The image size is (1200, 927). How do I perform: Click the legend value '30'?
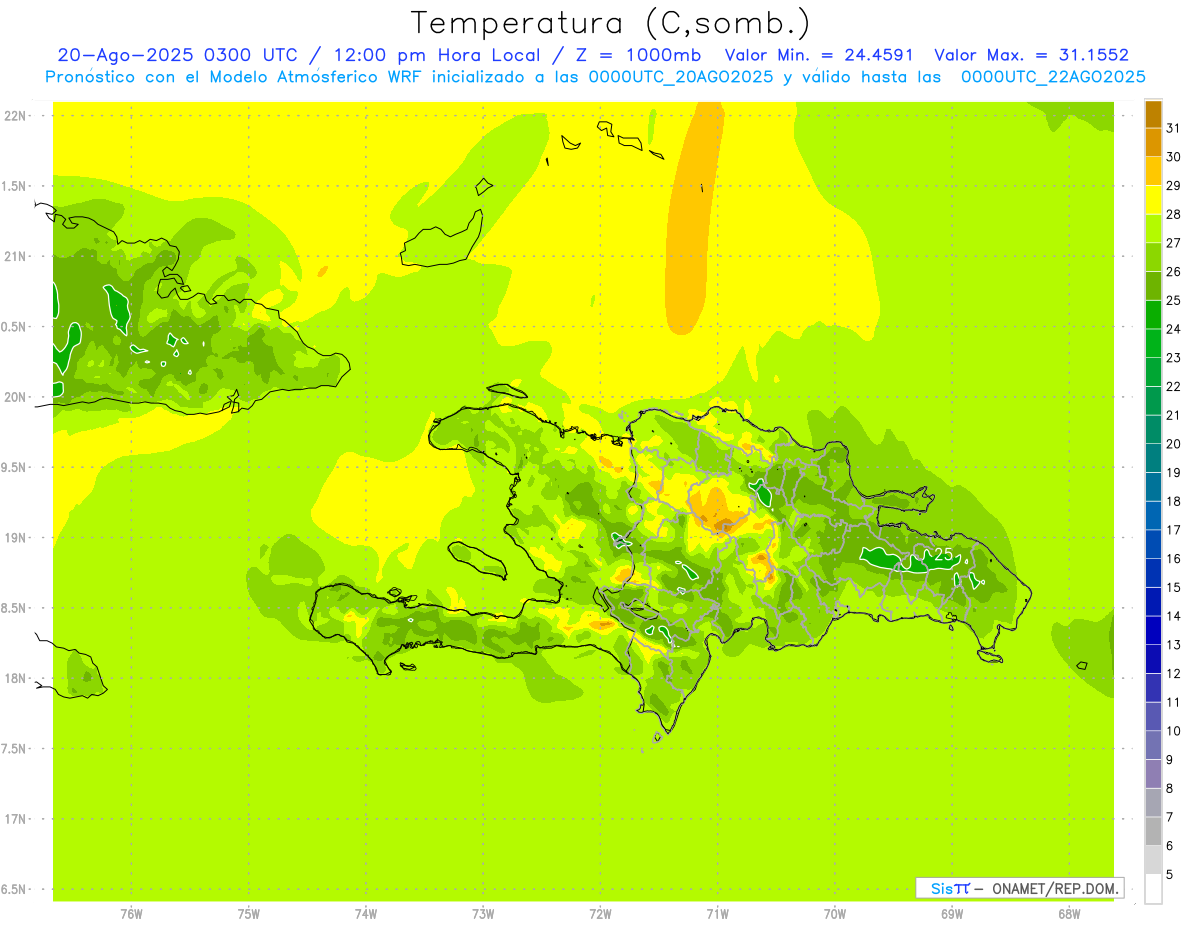coord(1174,157)
